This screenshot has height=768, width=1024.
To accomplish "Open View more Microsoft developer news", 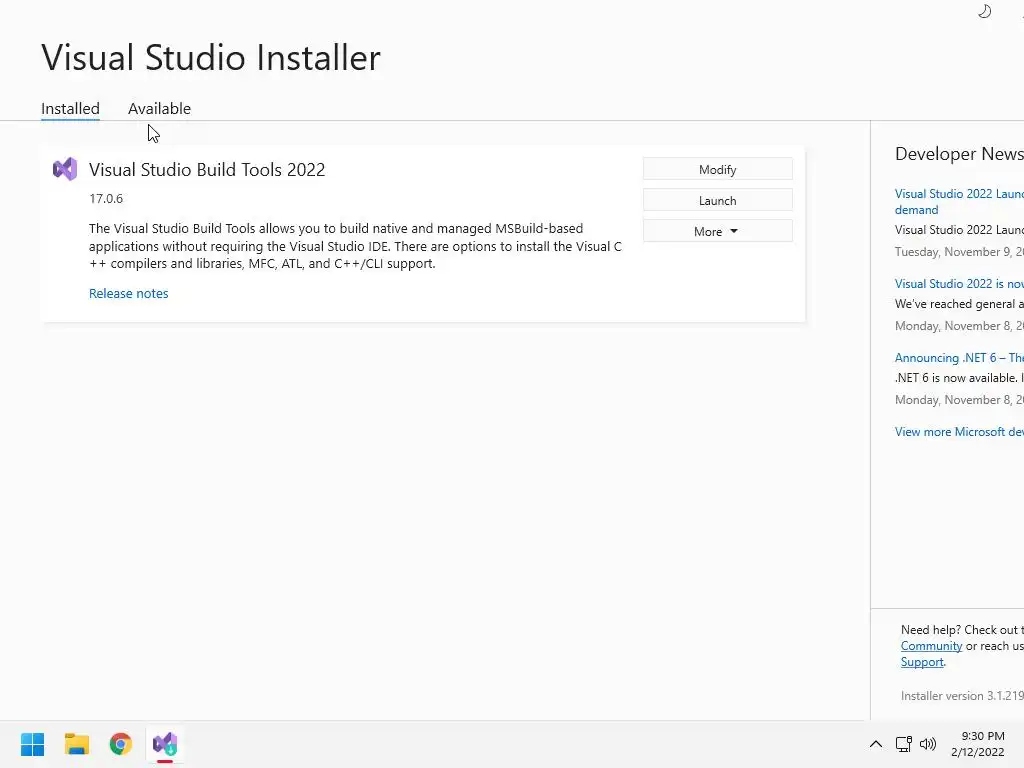I will pos(959,432).
